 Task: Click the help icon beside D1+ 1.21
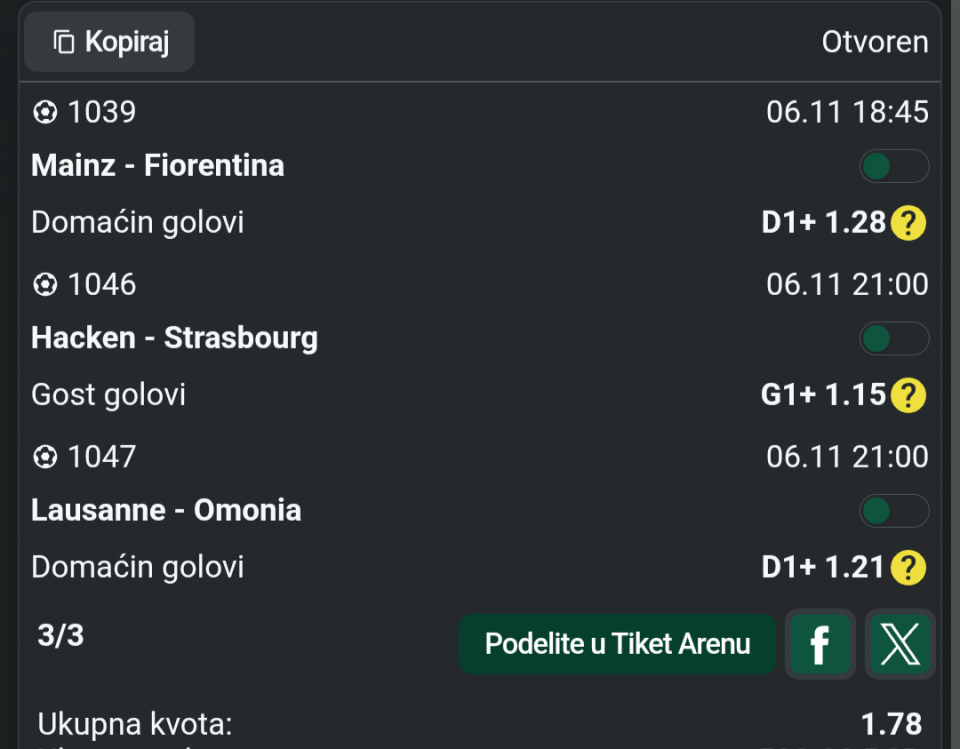908,568
